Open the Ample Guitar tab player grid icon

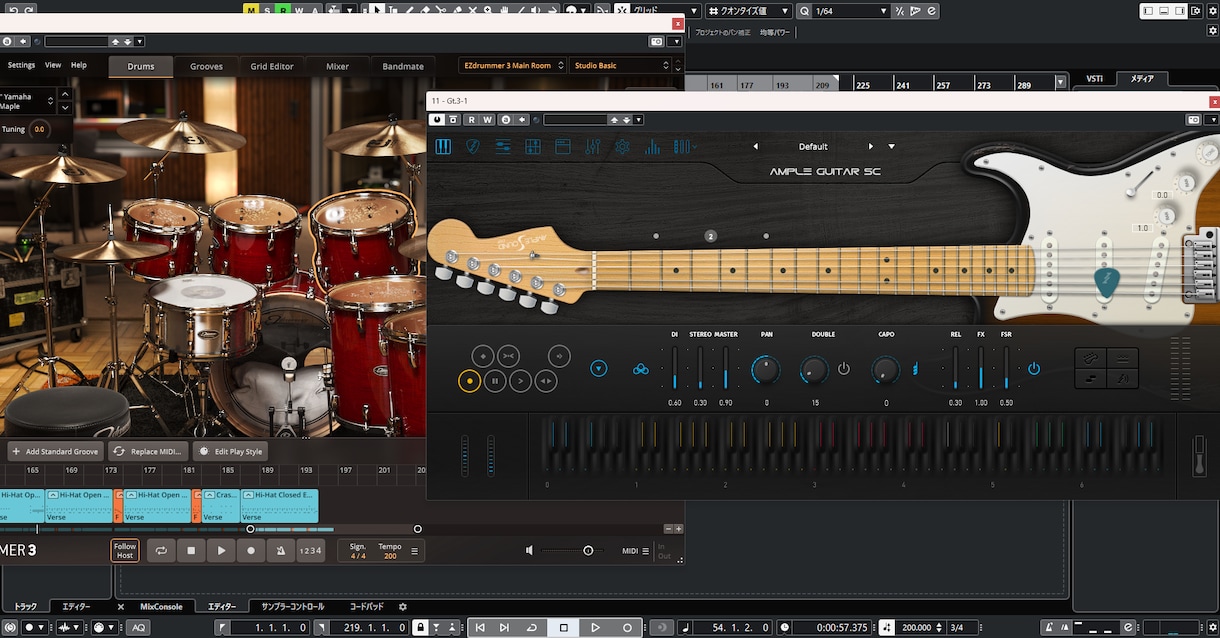533,147
